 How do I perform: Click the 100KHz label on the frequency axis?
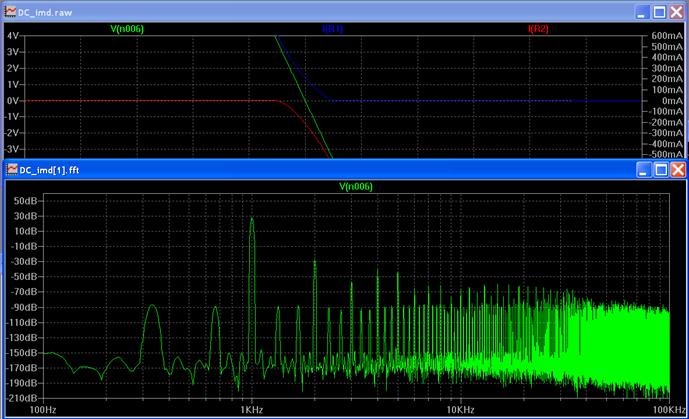point(669,410)
